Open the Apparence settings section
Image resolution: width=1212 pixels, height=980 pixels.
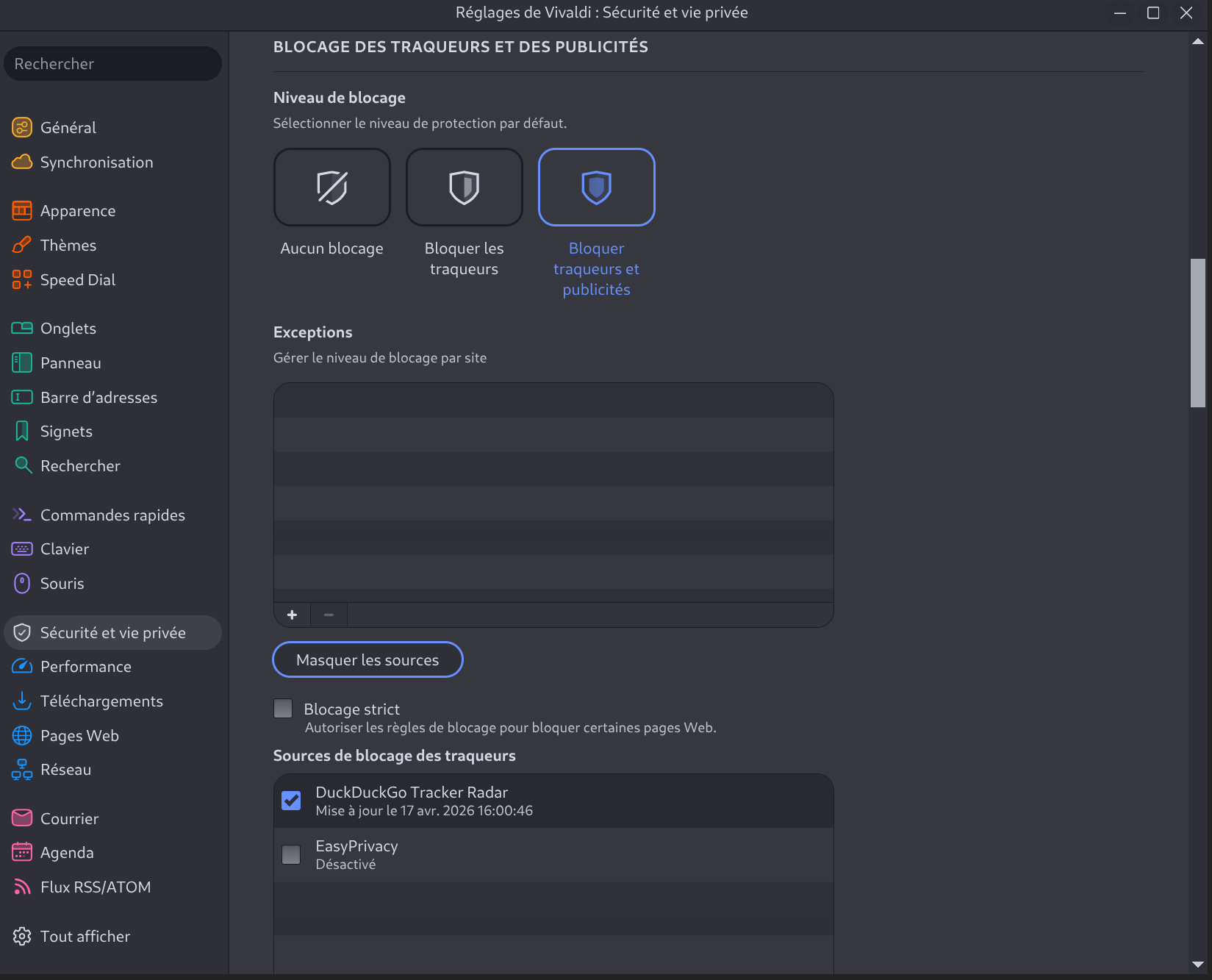[x=78, y=211]
